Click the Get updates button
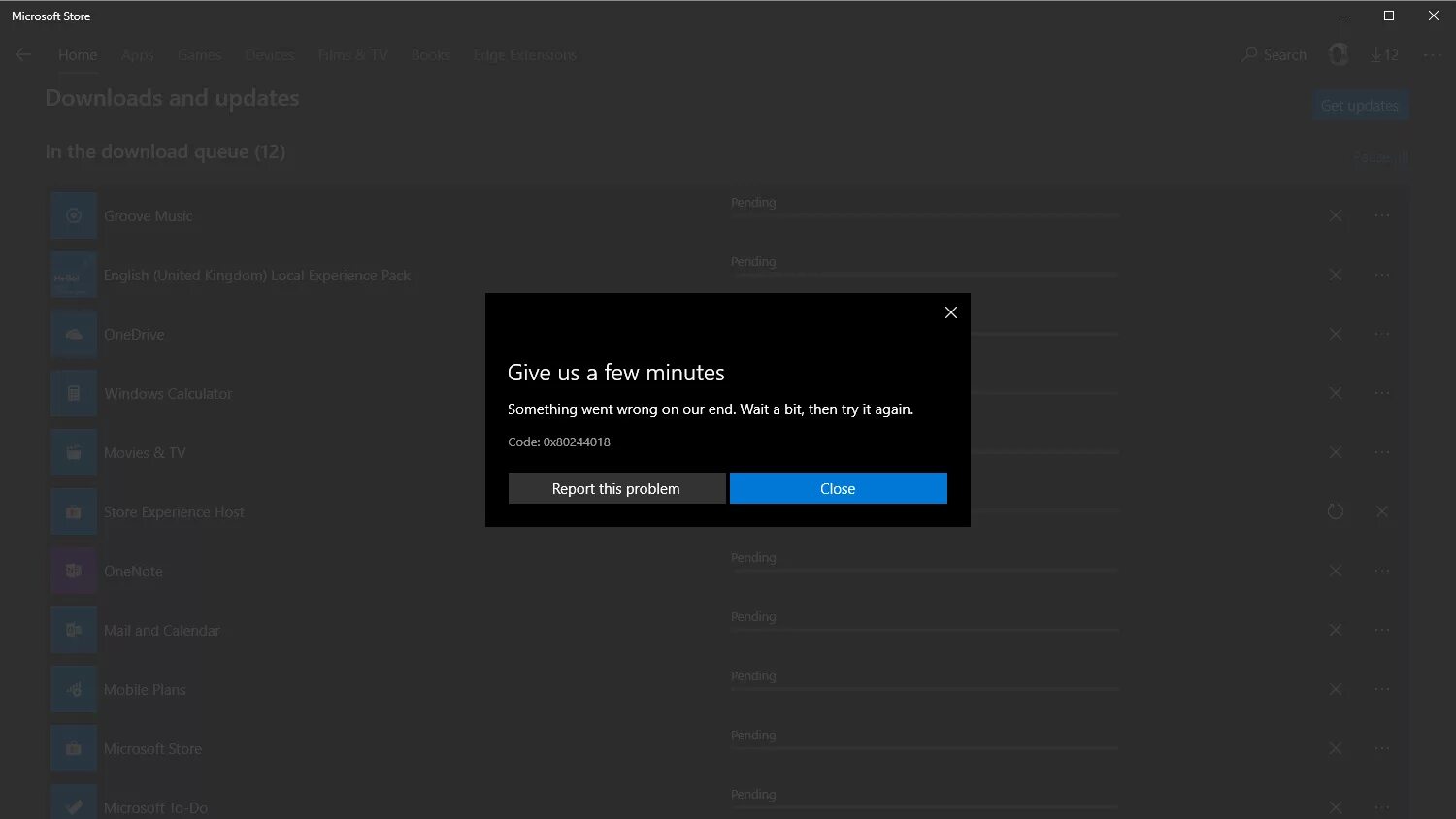The height and width of the screenshot is (819, 1456). (x=1359, y=105)
